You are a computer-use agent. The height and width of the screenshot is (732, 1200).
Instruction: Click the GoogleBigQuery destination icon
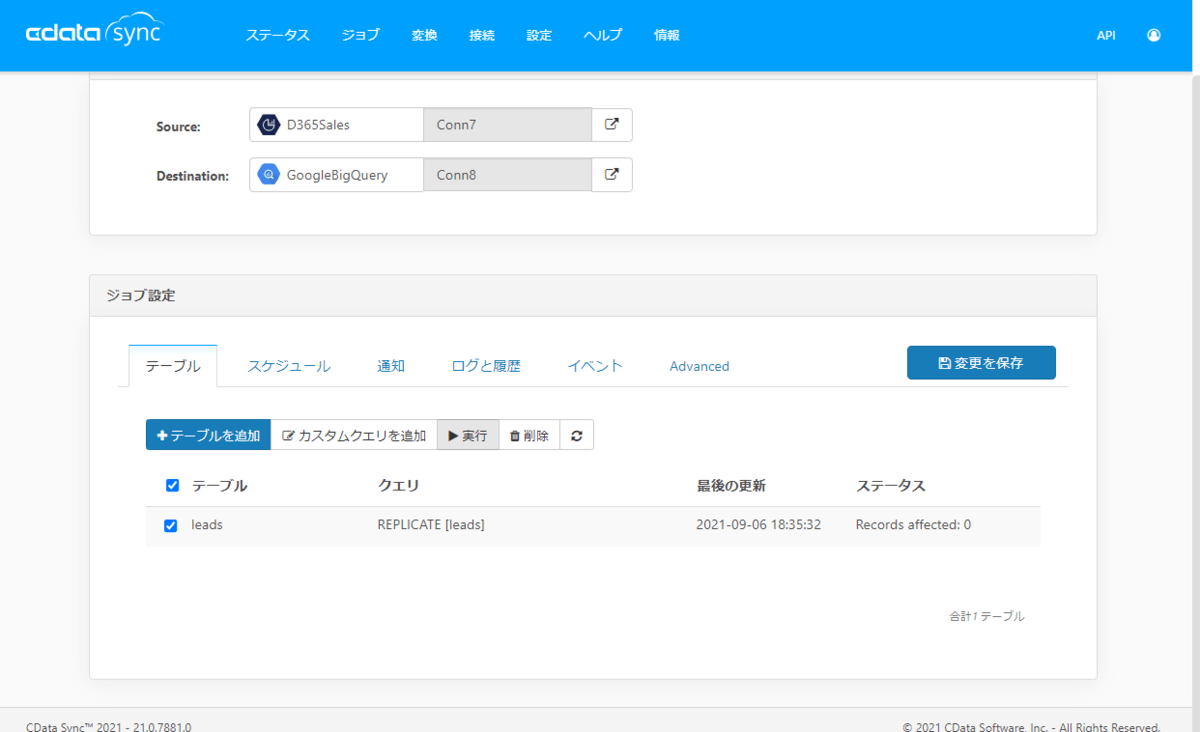(x=268, y=175)
